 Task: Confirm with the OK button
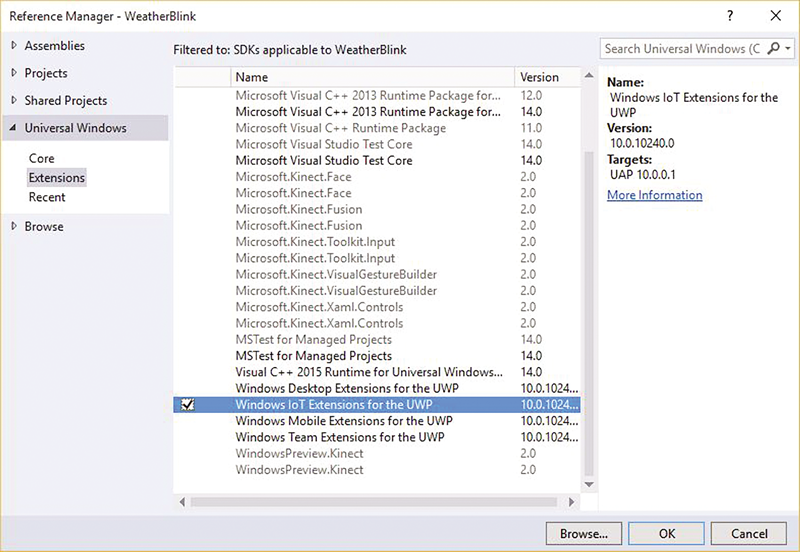click(x=666, y=534)
